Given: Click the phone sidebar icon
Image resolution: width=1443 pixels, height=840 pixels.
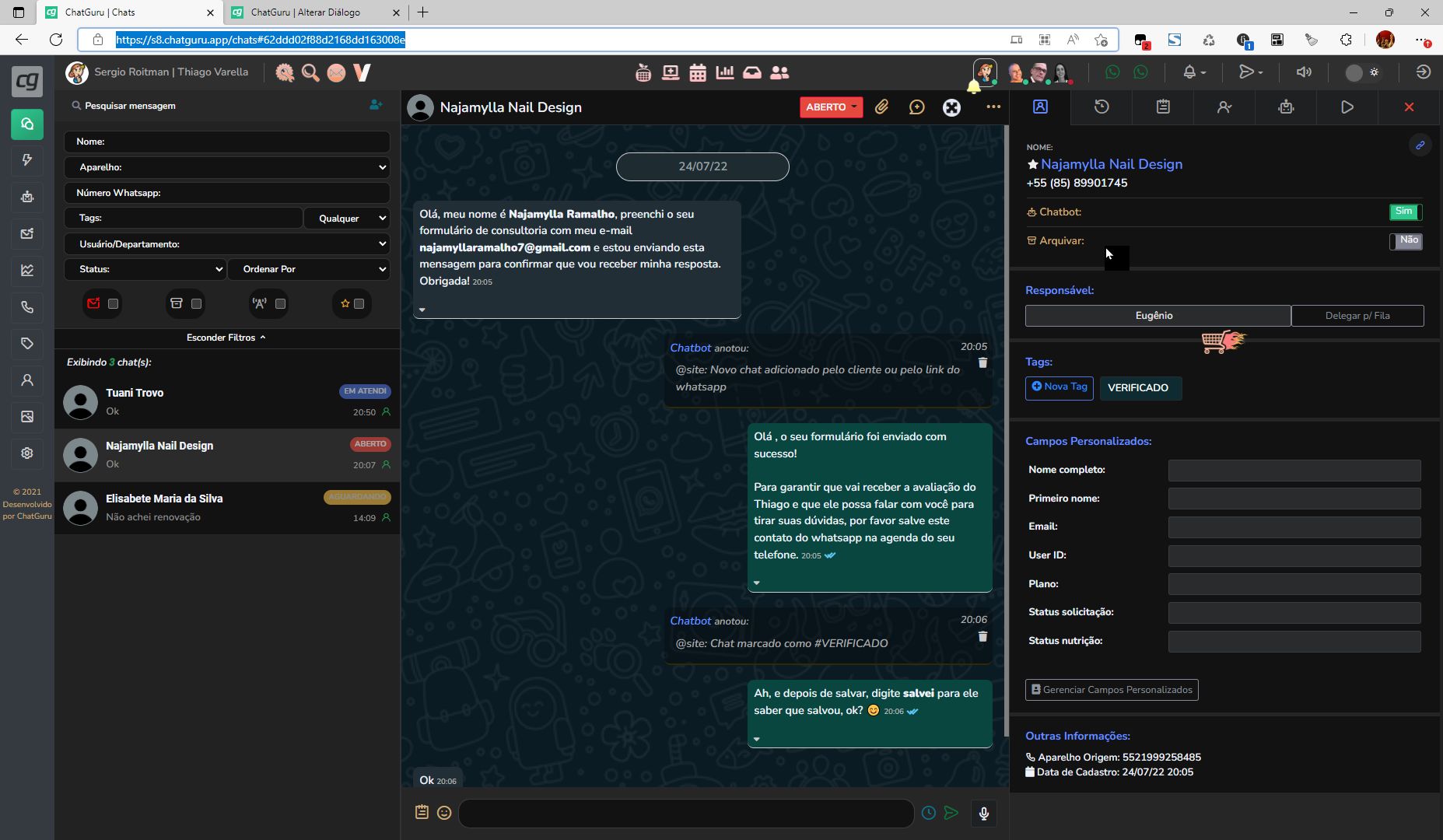Looking at the screenshot, I should pyautogui.click(x=27, y=307).
